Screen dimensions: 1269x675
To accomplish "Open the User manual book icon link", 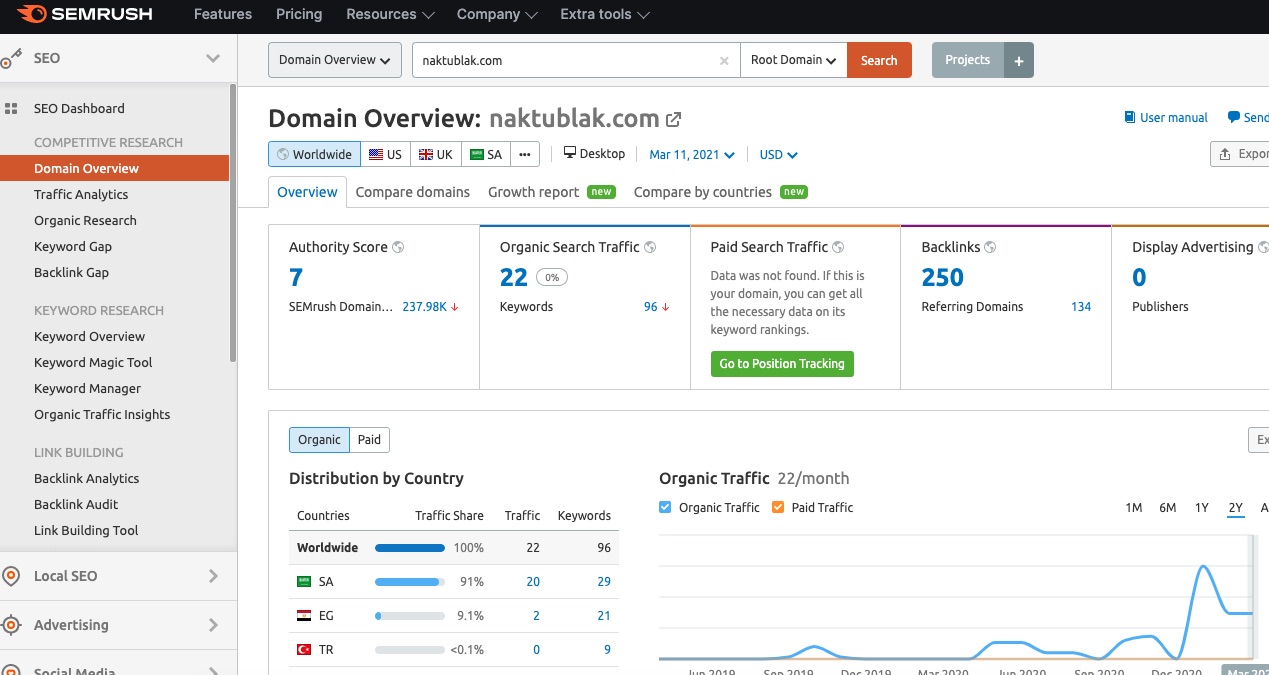I will (1130, 118).
